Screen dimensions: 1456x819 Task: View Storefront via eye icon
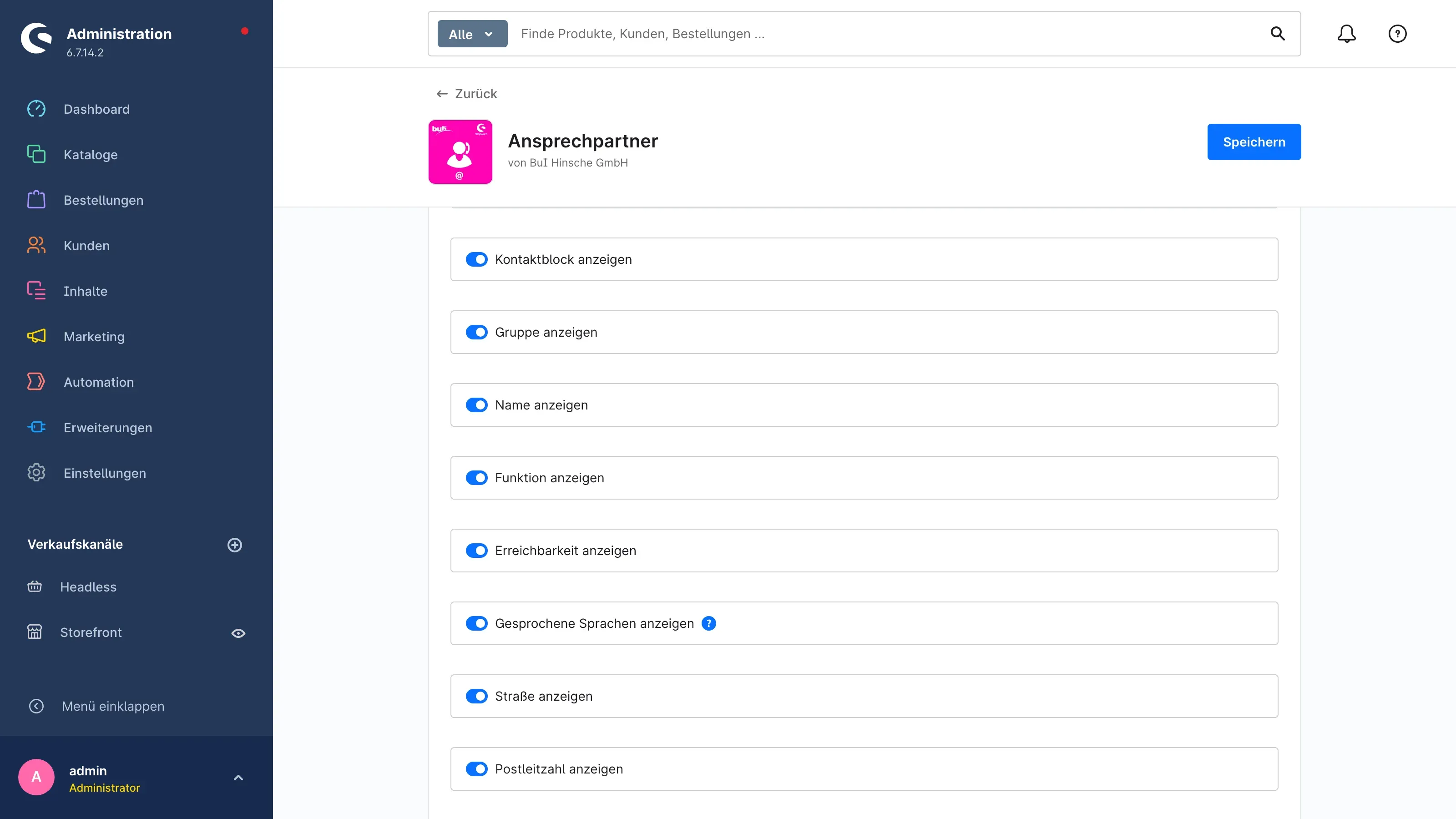[238, 633]
